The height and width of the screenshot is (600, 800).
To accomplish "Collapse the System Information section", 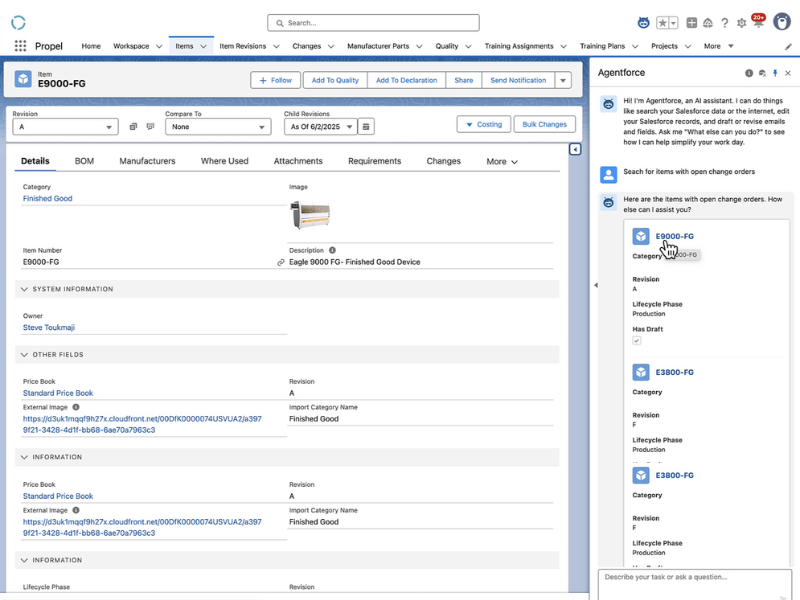I will pyautogui.click(x=24, y=289).
